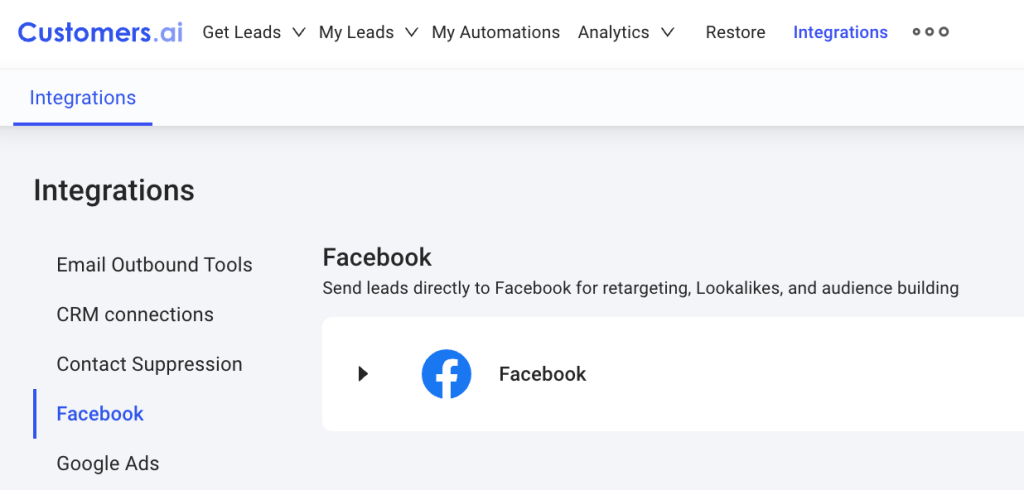
Task: Click the Get Leads menu label
Action: (x=242, y=32)
